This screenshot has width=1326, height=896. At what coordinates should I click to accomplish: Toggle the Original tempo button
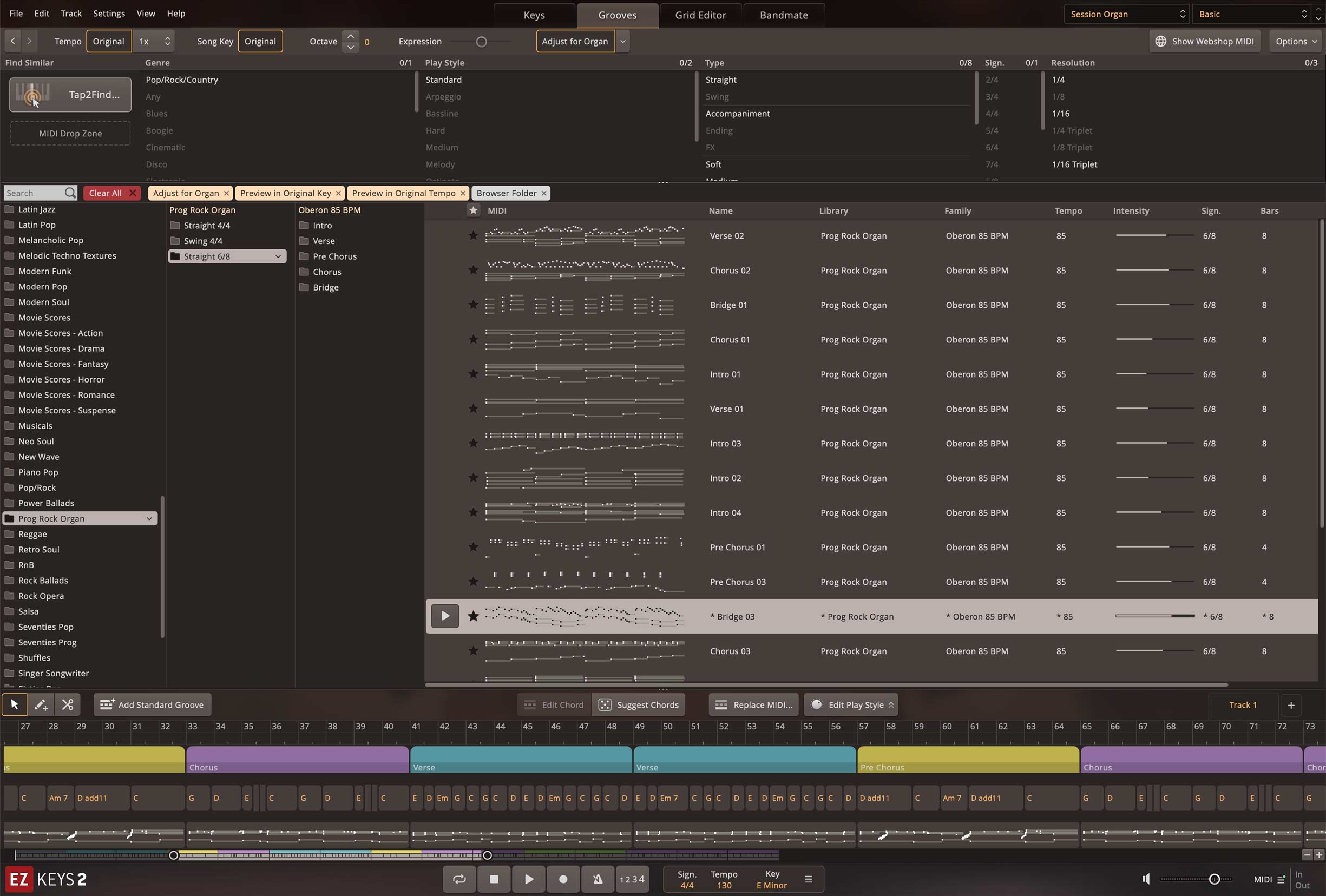point(108,41)
